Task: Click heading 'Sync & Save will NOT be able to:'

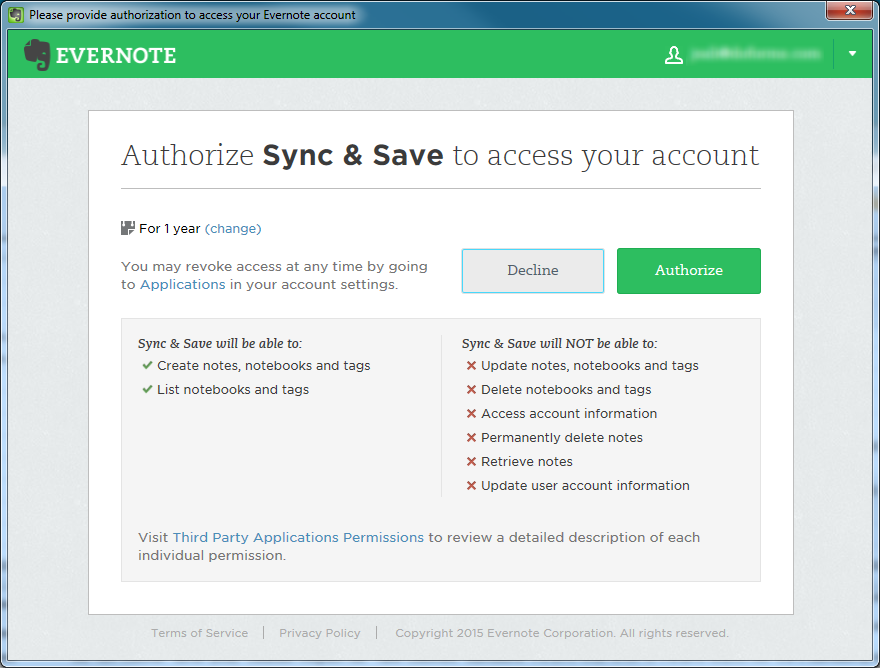Action: tap(560, 344)
